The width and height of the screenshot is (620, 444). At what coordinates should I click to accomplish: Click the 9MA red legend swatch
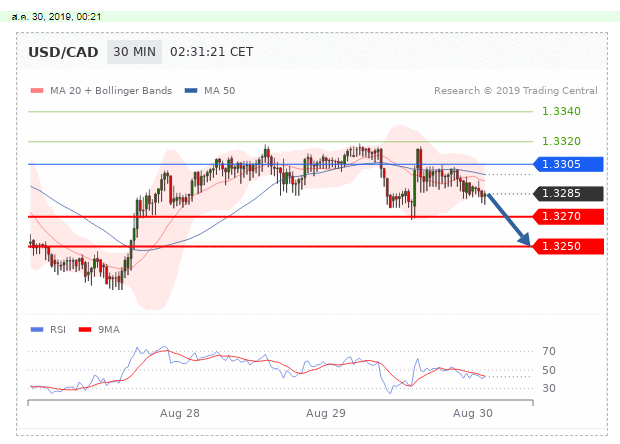coord(85,329)
